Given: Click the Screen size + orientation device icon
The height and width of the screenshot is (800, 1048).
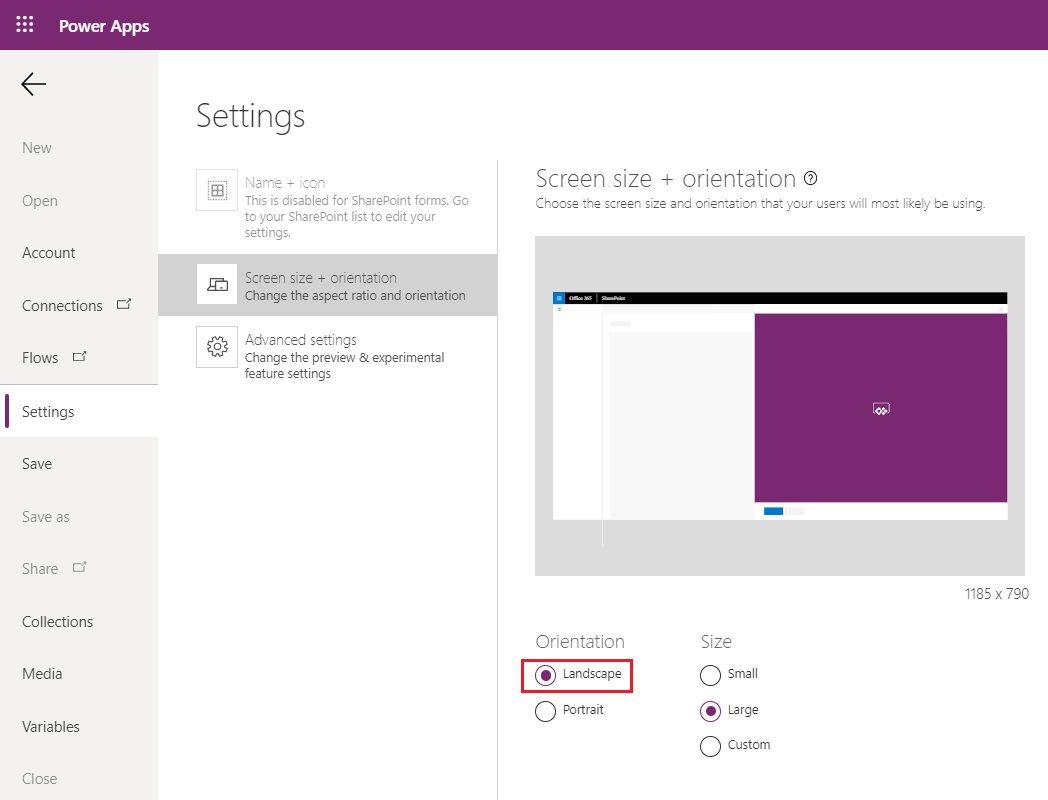Looking at the screenshot, I should pos(217,285).
